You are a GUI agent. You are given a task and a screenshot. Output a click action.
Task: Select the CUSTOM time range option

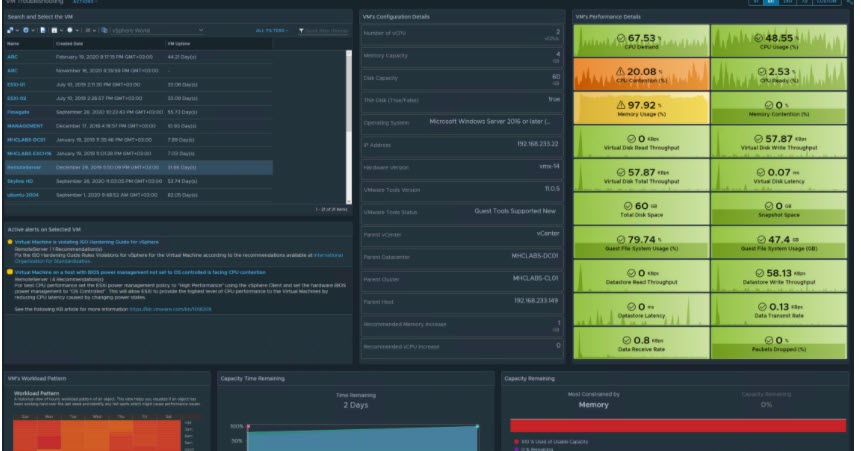click(824, 3)
